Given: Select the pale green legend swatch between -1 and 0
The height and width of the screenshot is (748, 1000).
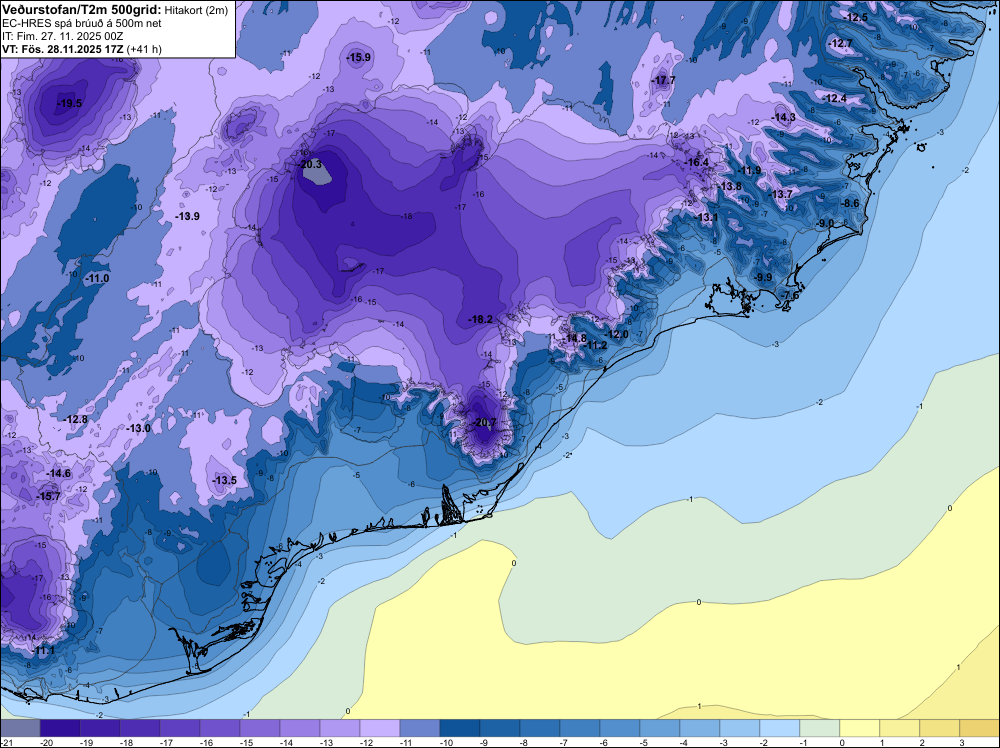Looking at the screenshot, I should [x=820, y=728].
